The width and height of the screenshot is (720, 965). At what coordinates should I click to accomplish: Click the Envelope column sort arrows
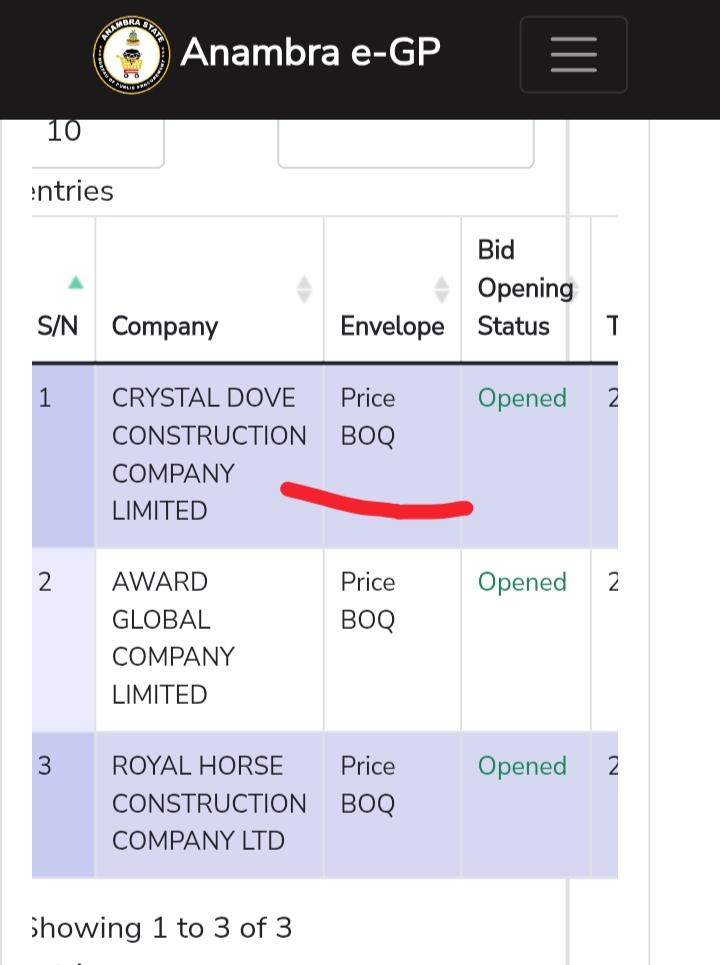[x=441, y=290]
